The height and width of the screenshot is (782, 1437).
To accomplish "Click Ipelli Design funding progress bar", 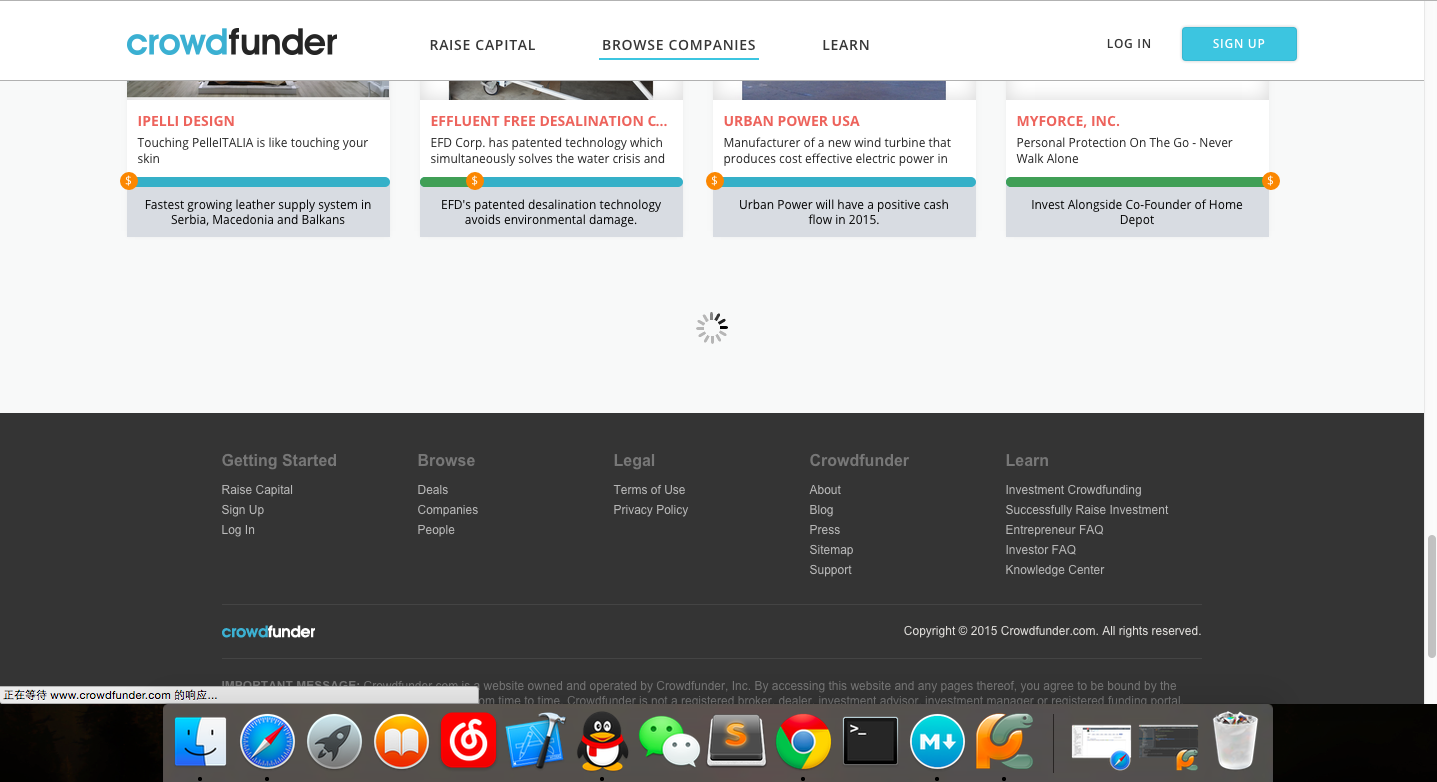I will (258, 182).
